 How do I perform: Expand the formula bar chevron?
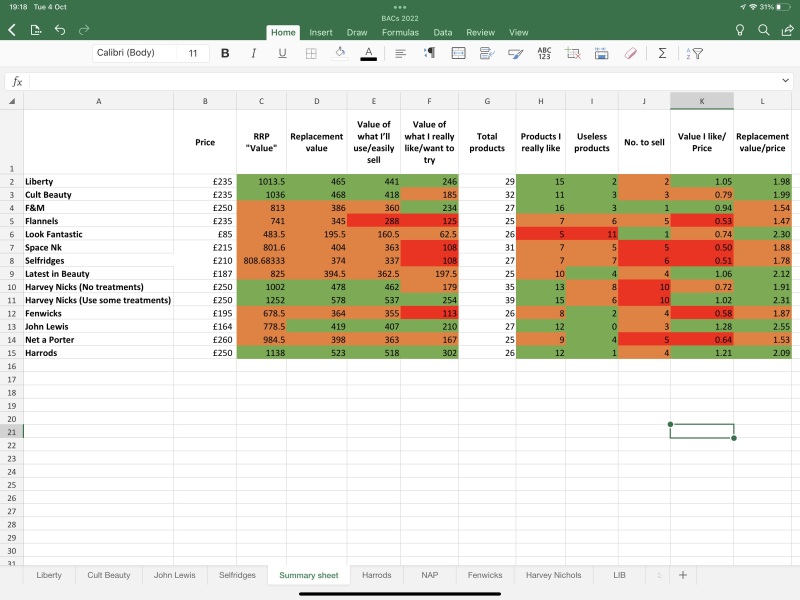pos(785,80)
